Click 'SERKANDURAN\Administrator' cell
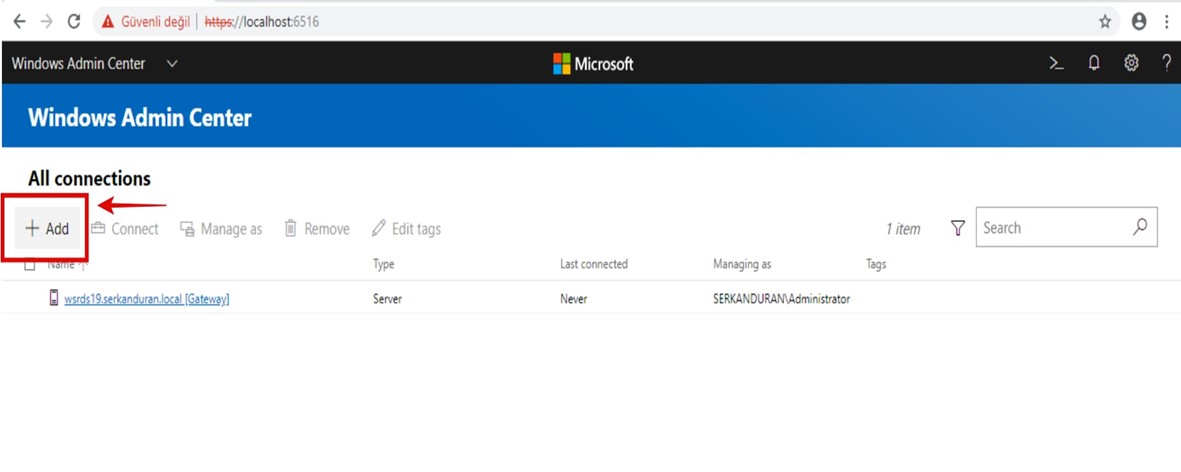The width and height of the screenshot is (1181, 472). (x=781, y=299)
